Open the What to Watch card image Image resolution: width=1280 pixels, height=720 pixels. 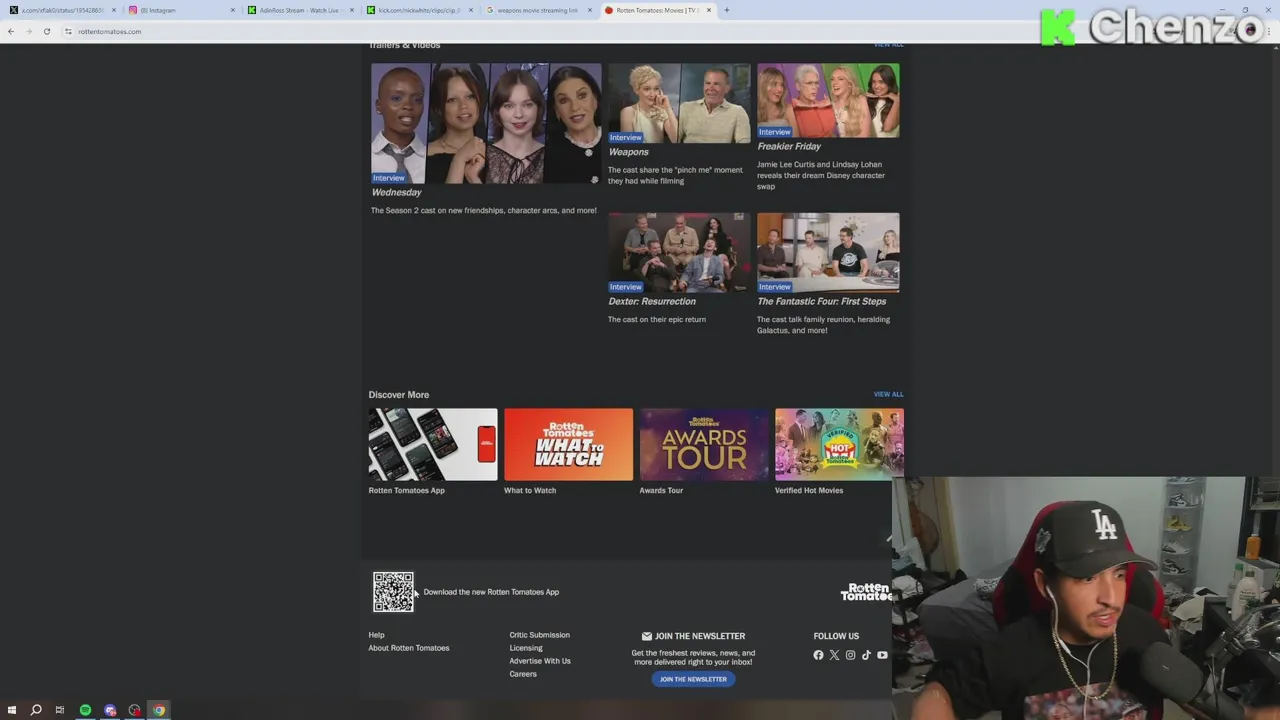[x=568, y=444]
